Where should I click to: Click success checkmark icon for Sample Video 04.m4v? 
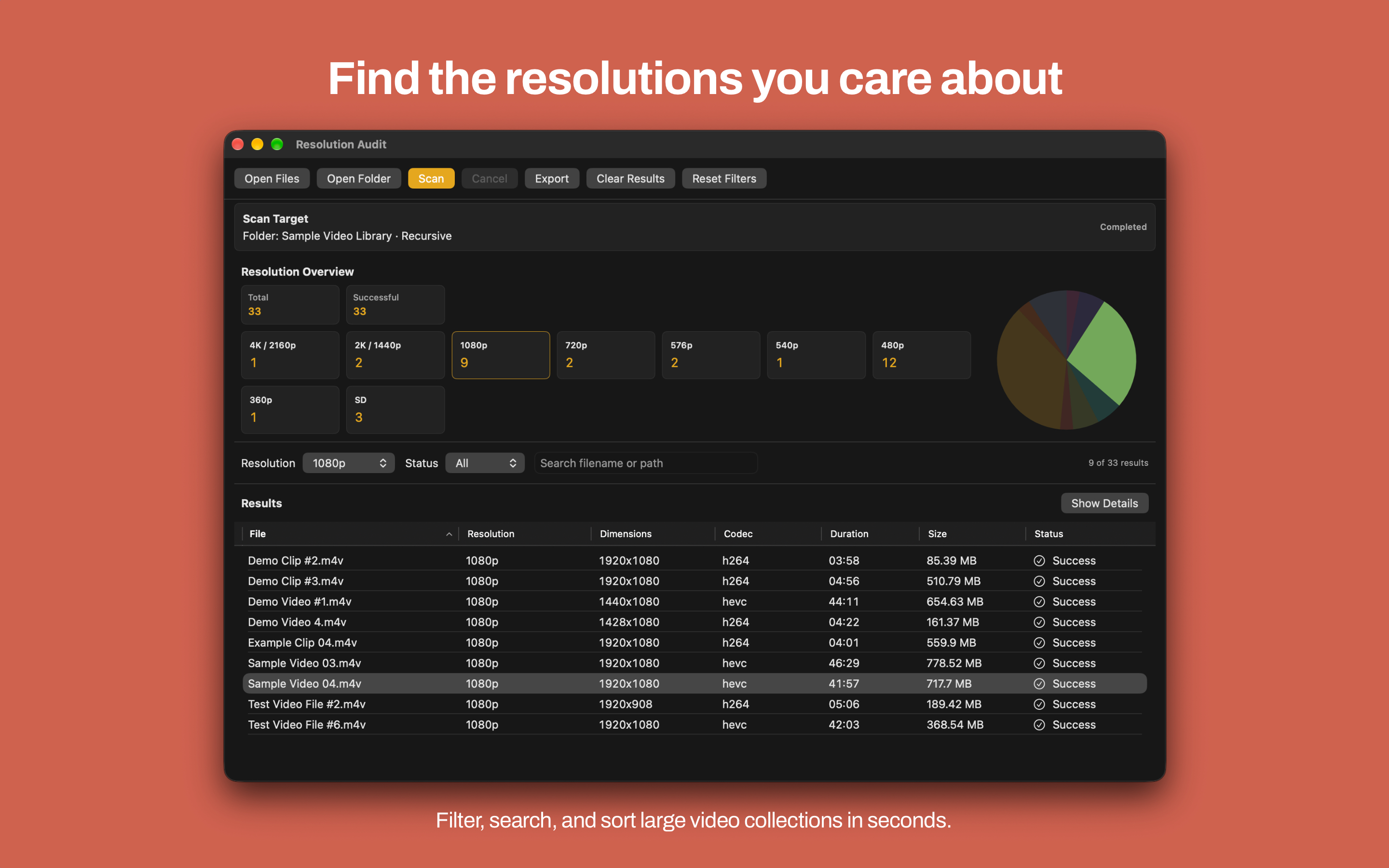(1039, 684)
